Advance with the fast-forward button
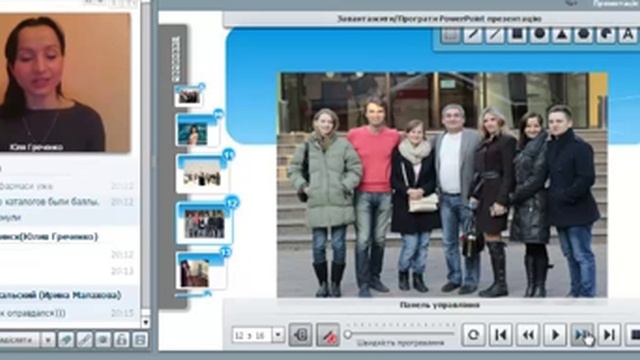 coord(582,335)
